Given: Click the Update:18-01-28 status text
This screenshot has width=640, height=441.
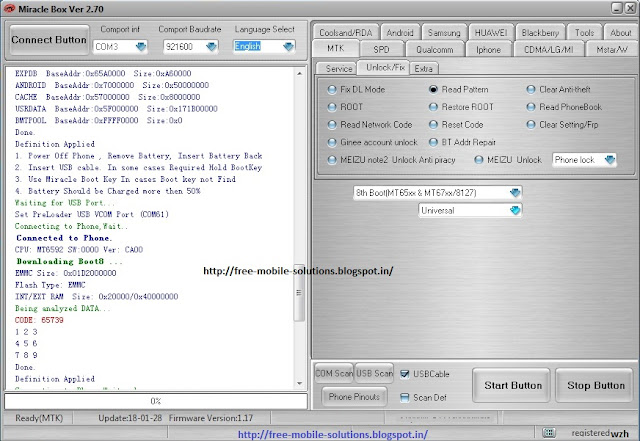Looking at the screenshot, I should tap(130, 418).
